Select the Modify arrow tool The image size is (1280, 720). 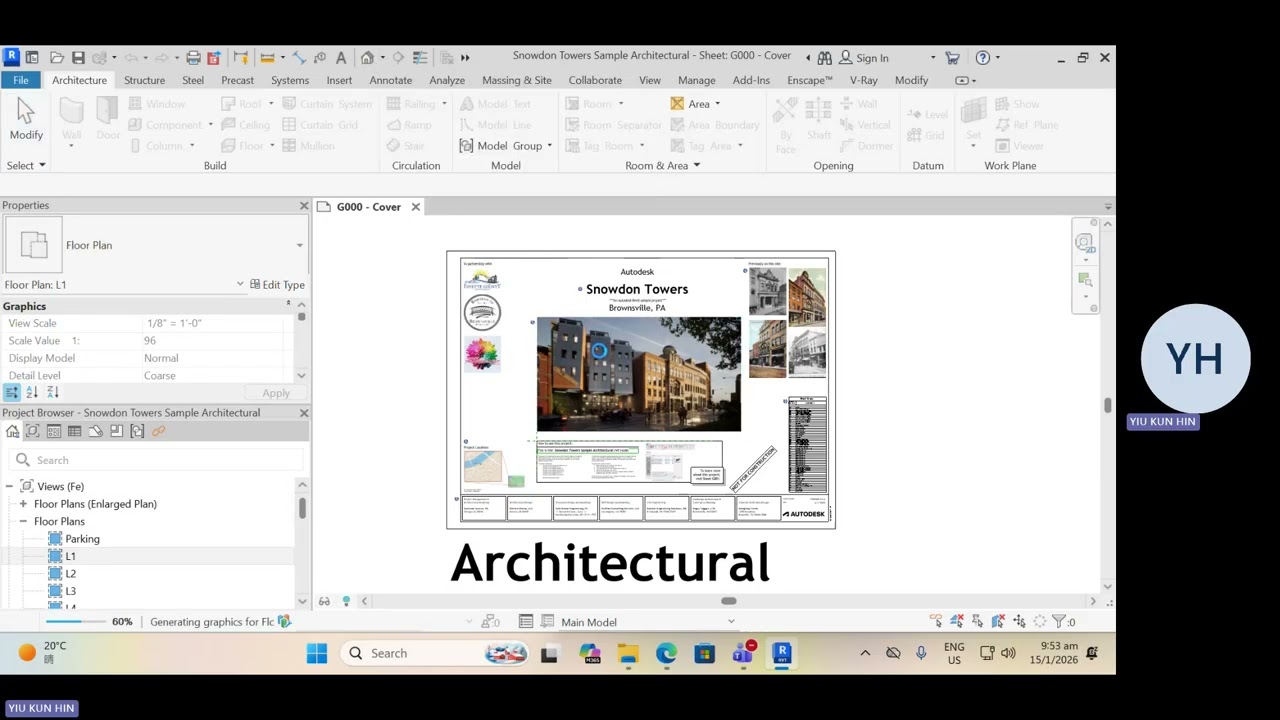pos(26,120)
